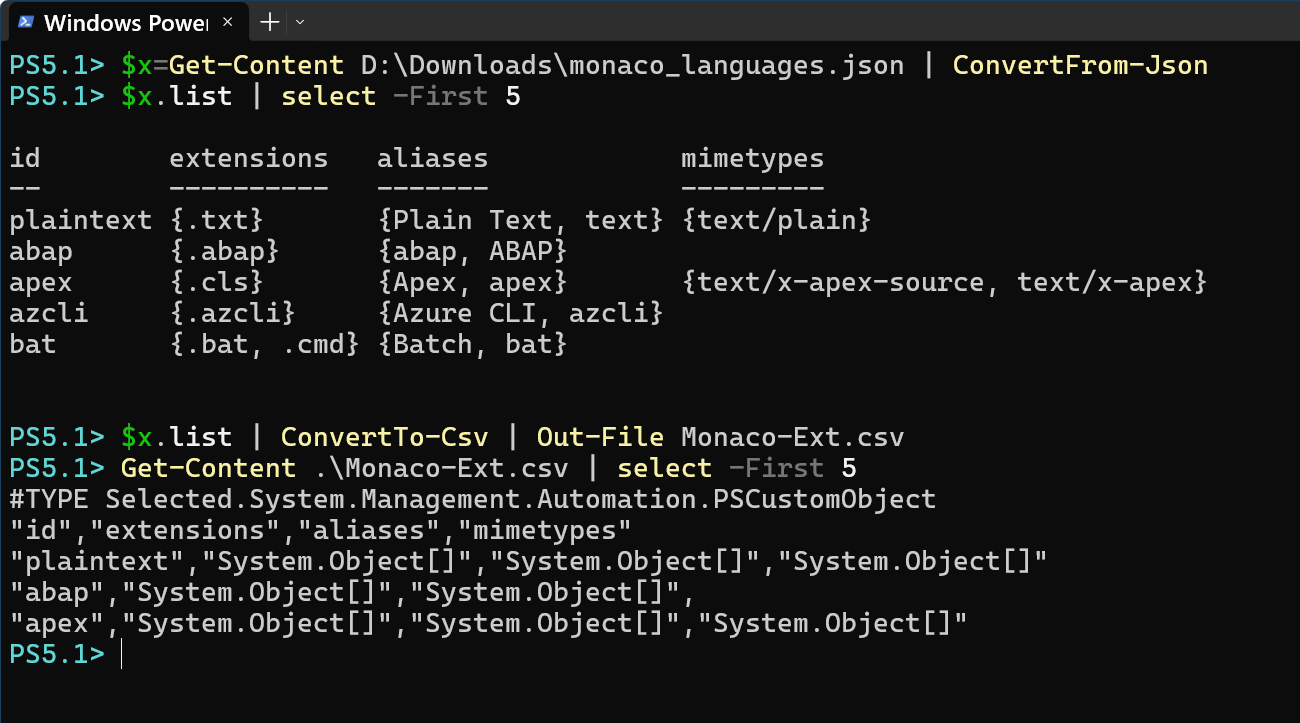Click the "abap" CSV output row
This screenshot has height=723, width=1300.
(x=352, y=592)
